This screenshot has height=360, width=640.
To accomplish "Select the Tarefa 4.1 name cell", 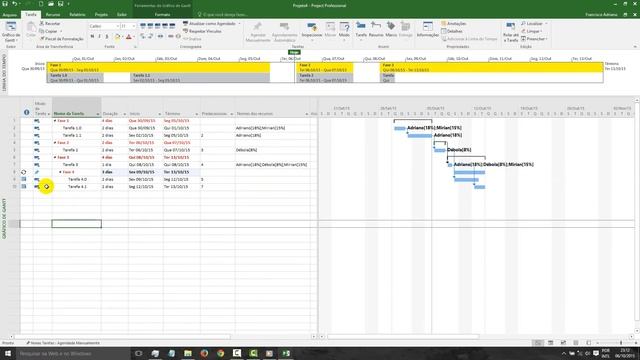I will click(76, 187).
